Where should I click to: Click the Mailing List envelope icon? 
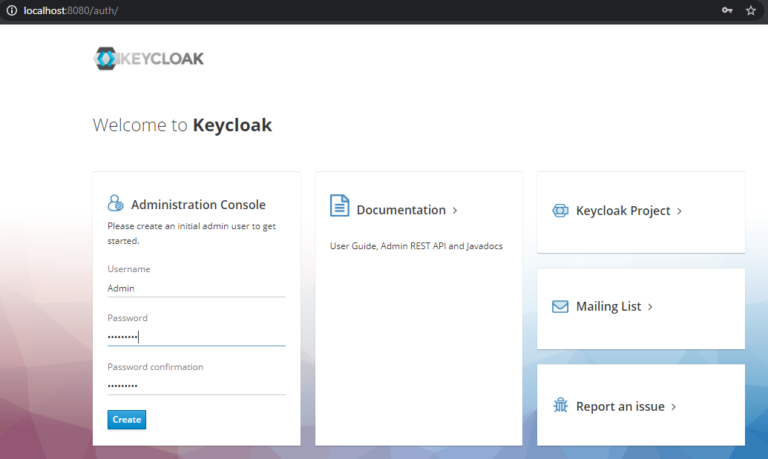coord(560,307)
